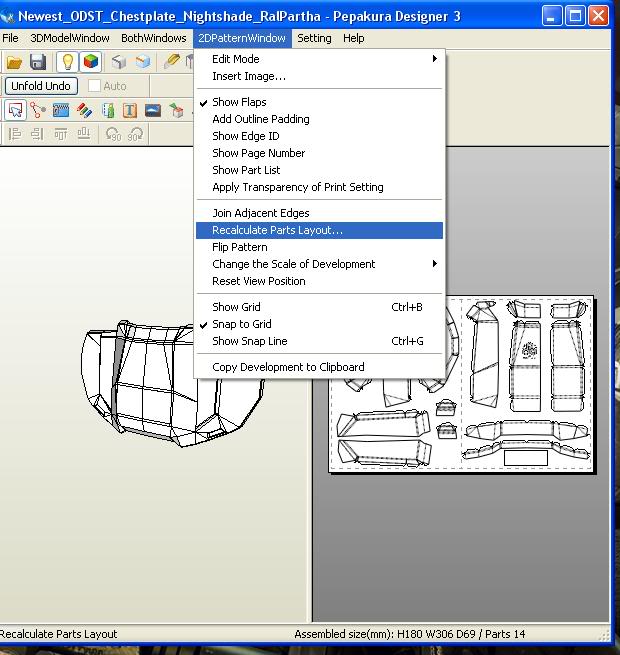Click the align bottom icon

tap(84, 134)
